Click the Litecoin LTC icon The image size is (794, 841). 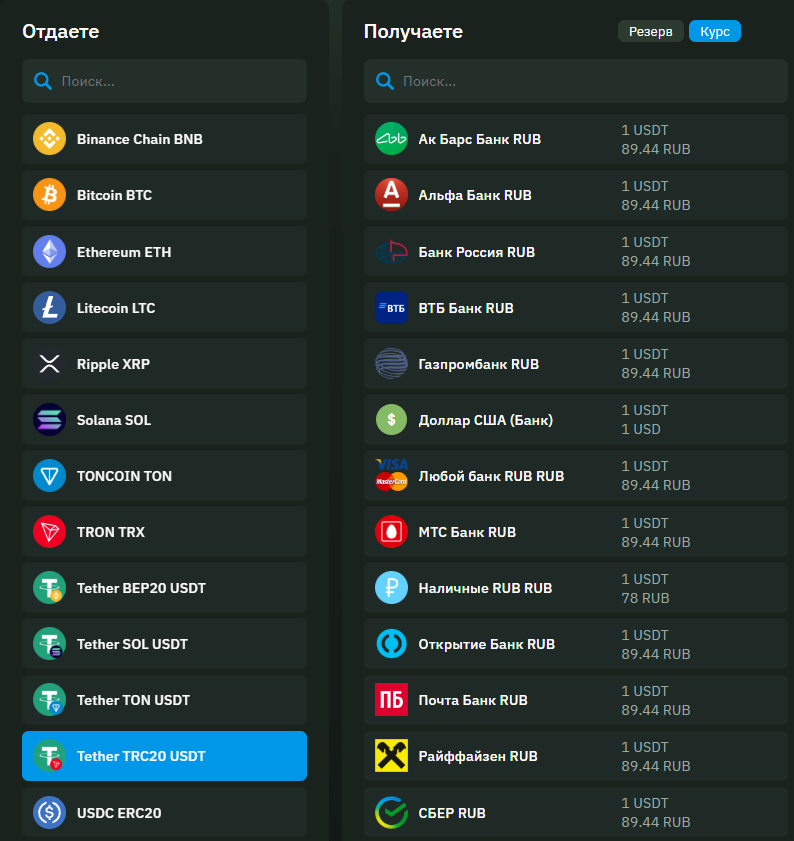click(49, 308)
